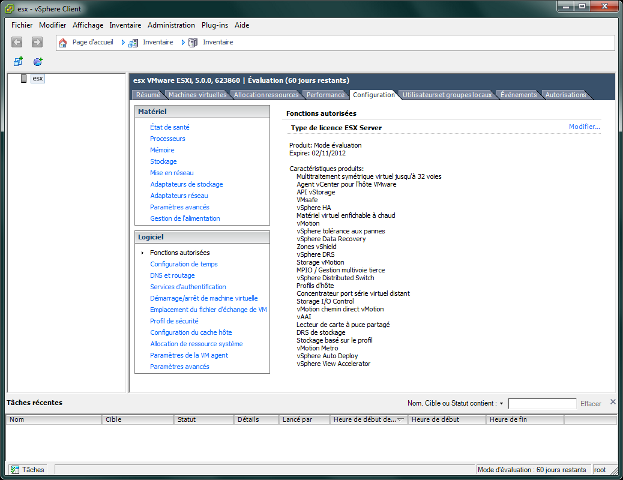Switch to the Allocation ressources tab
The image size is (623, 480).
pos(266,95)
